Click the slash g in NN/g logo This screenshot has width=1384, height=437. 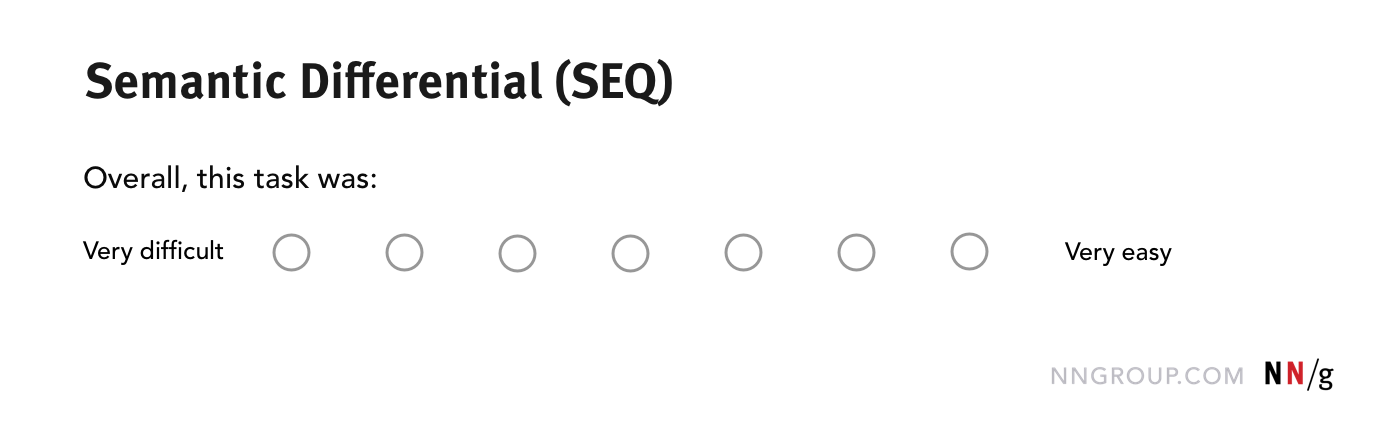click(1321, 376)
